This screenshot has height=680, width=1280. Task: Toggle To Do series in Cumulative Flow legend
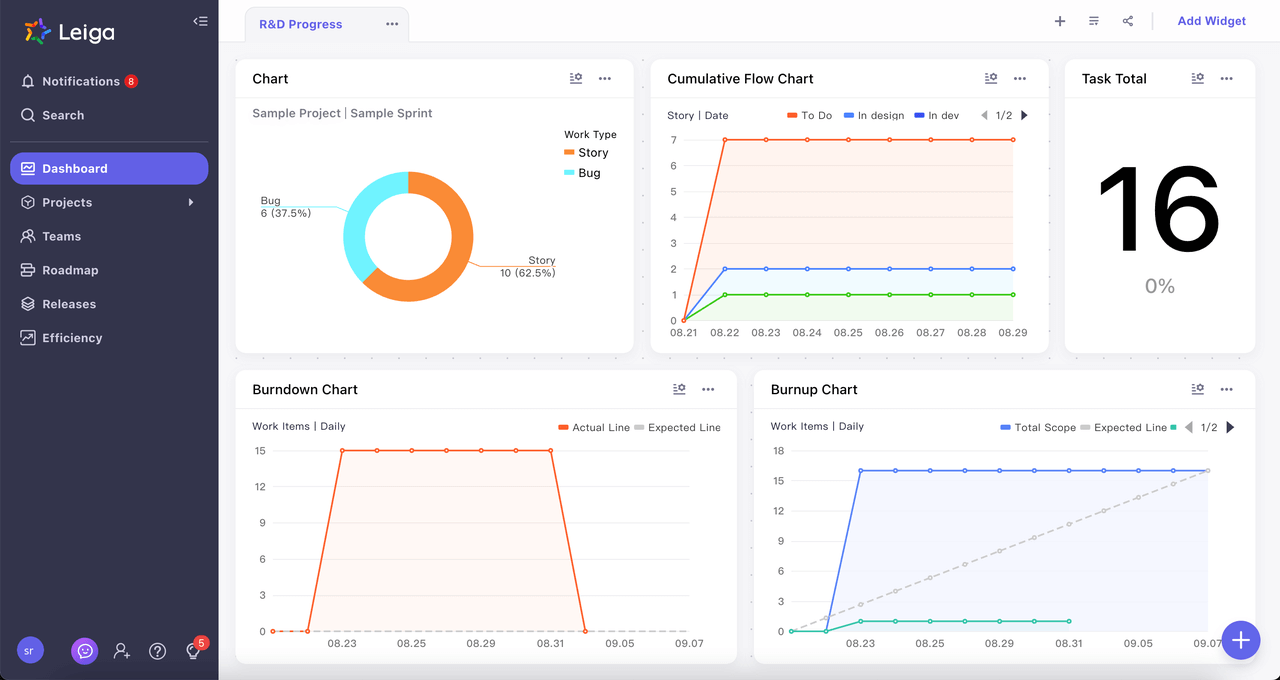click(810, 116)
